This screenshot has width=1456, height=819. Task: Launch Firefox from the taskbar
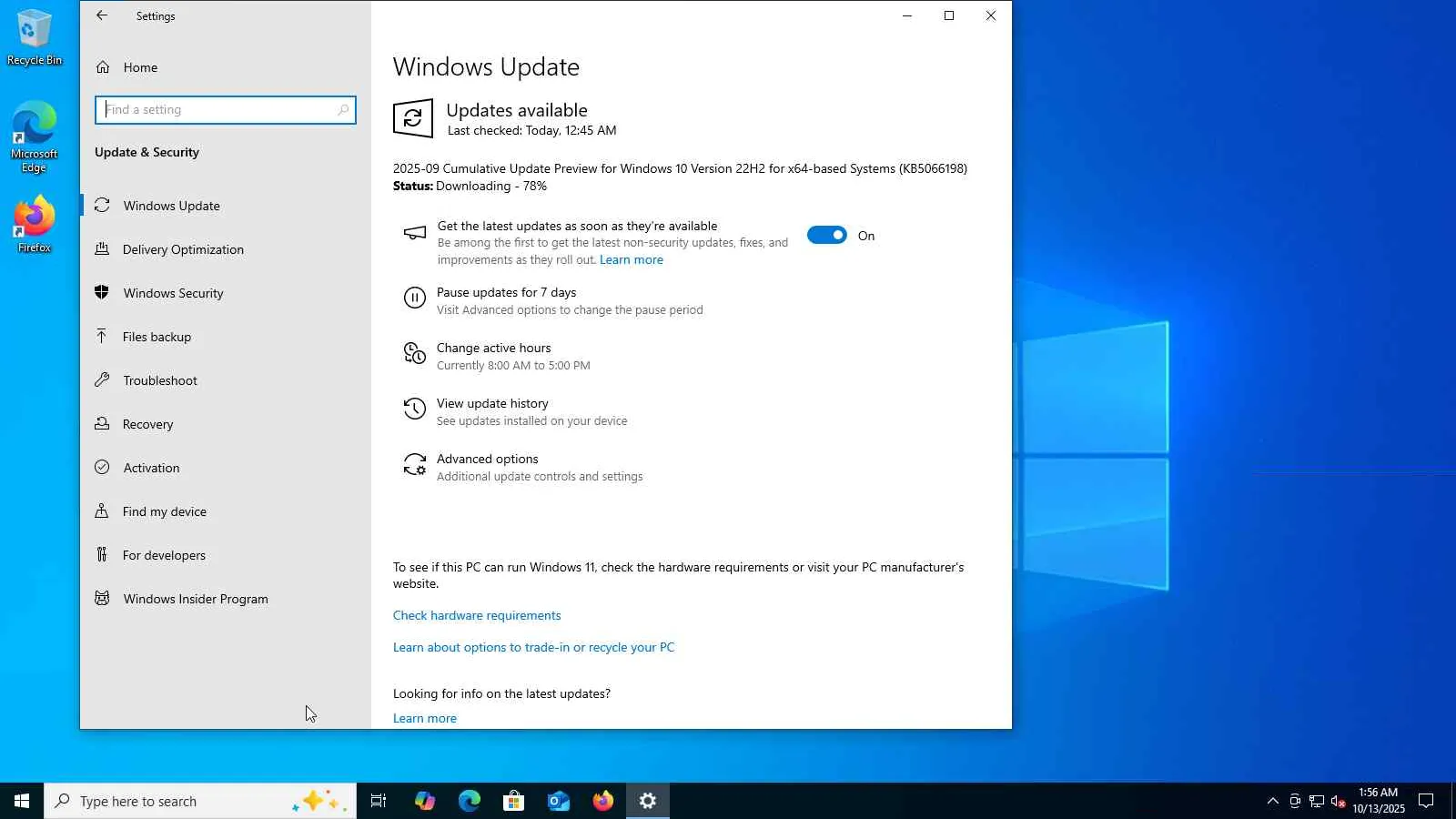[x=602, y=801]
